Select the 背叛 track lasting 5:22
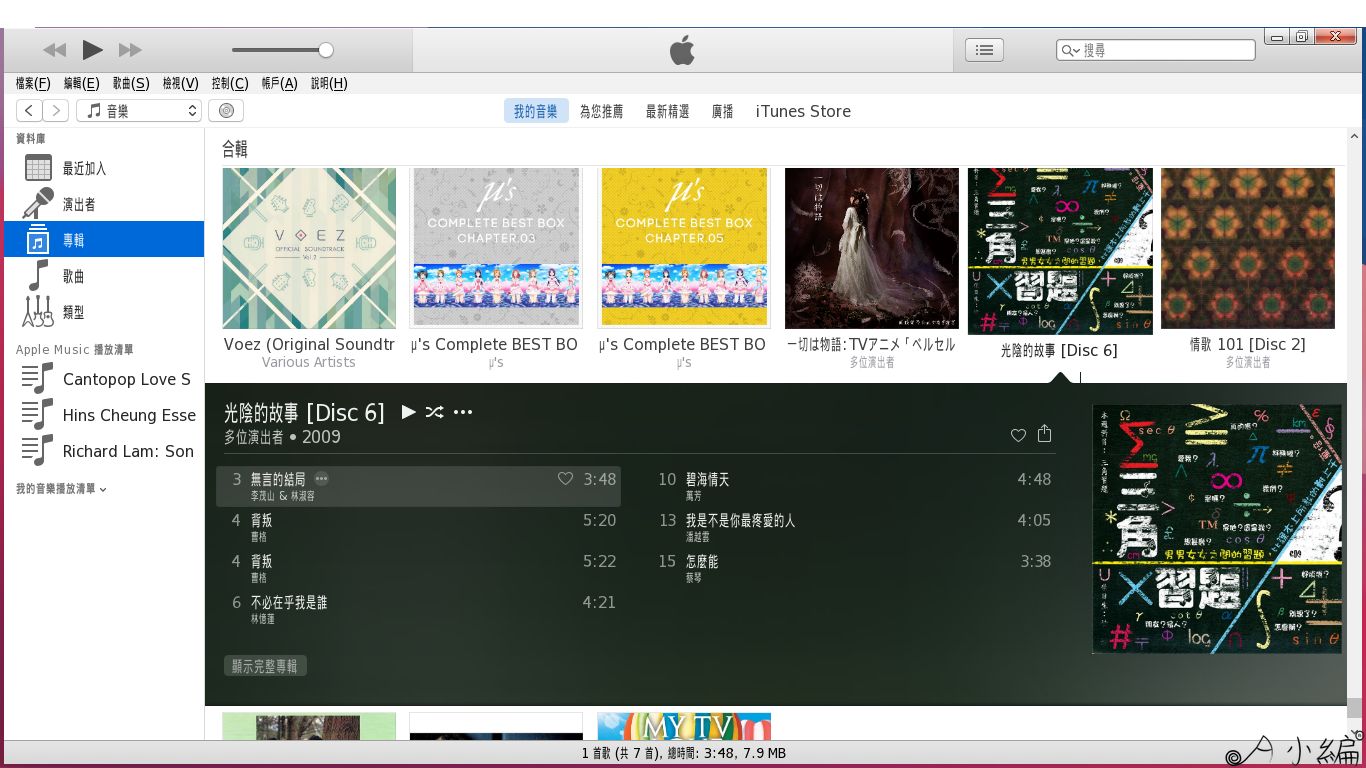This screenshot has width=1366, height=768. (x=418, y=568)
